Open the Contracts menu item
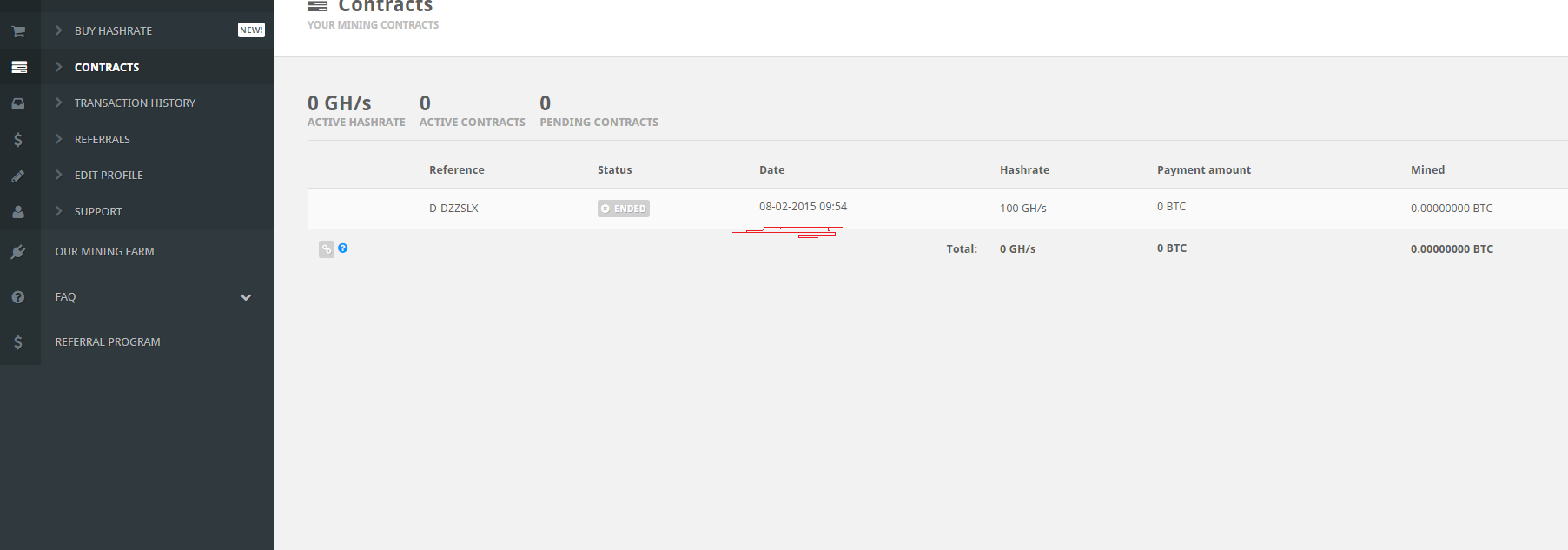 107,67
